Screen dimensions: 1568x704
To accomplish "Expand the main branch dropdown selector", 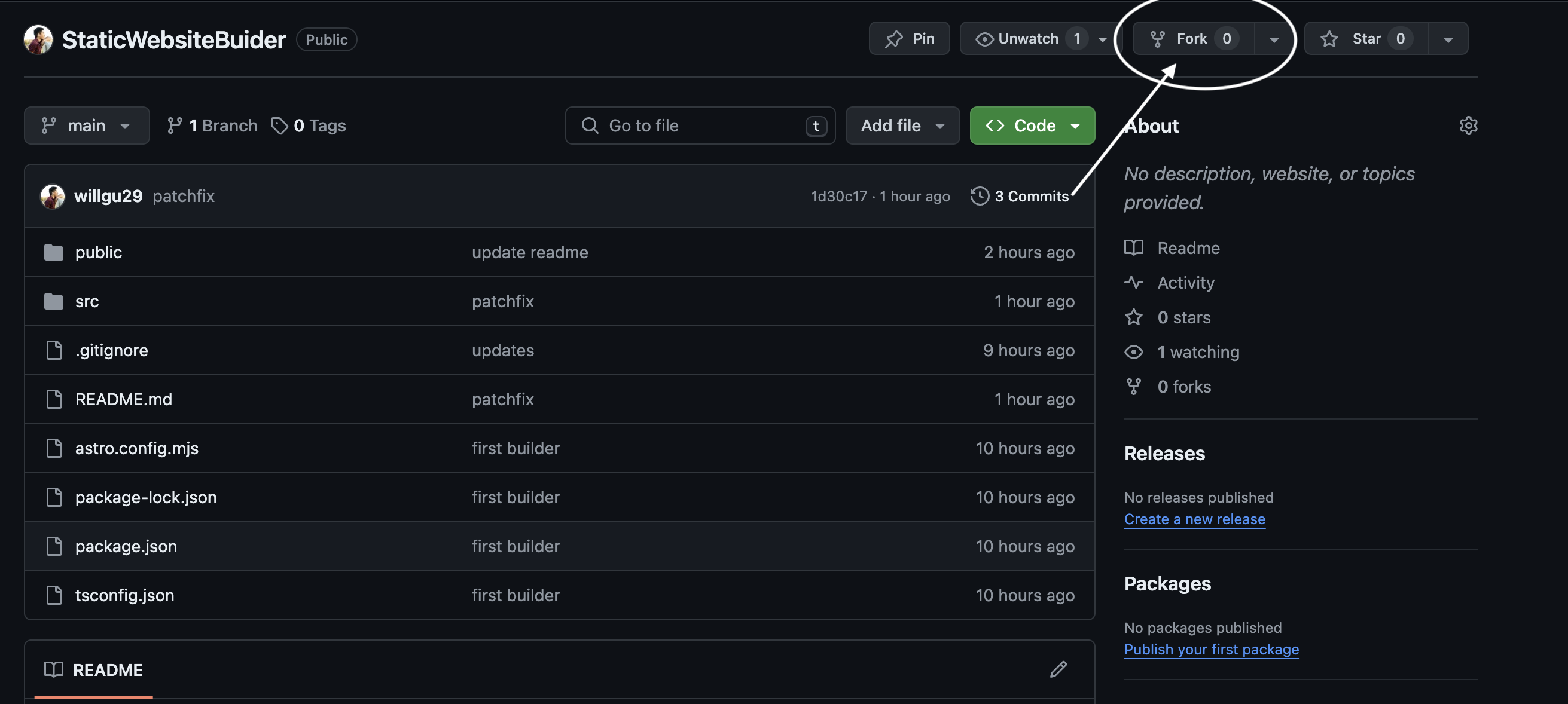I will (86, 125).
